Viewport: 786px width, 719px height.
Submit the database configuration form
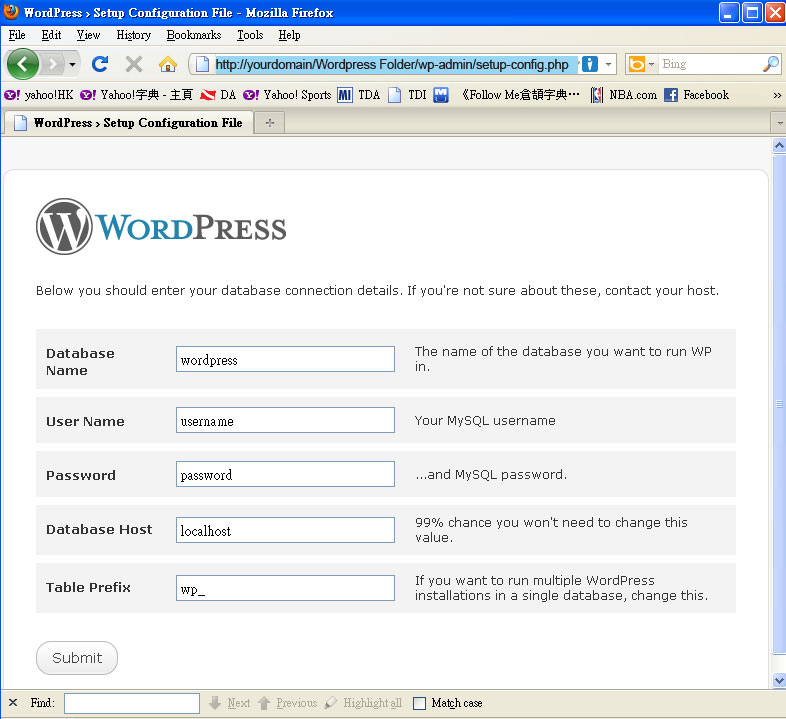[77, 658]
